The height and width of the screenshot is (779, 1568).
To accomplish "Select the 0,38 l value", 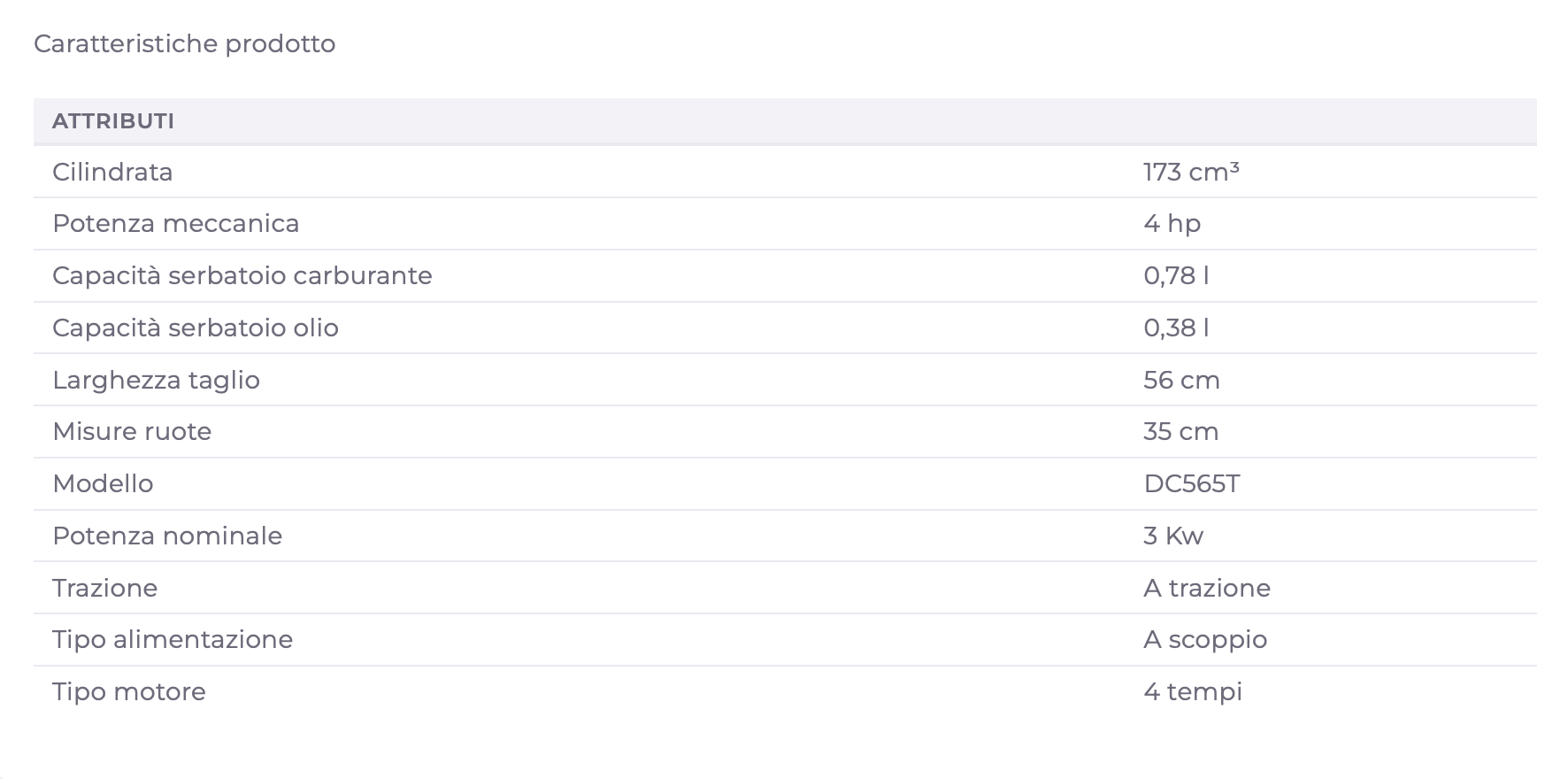I will [x=1176, y=328].
